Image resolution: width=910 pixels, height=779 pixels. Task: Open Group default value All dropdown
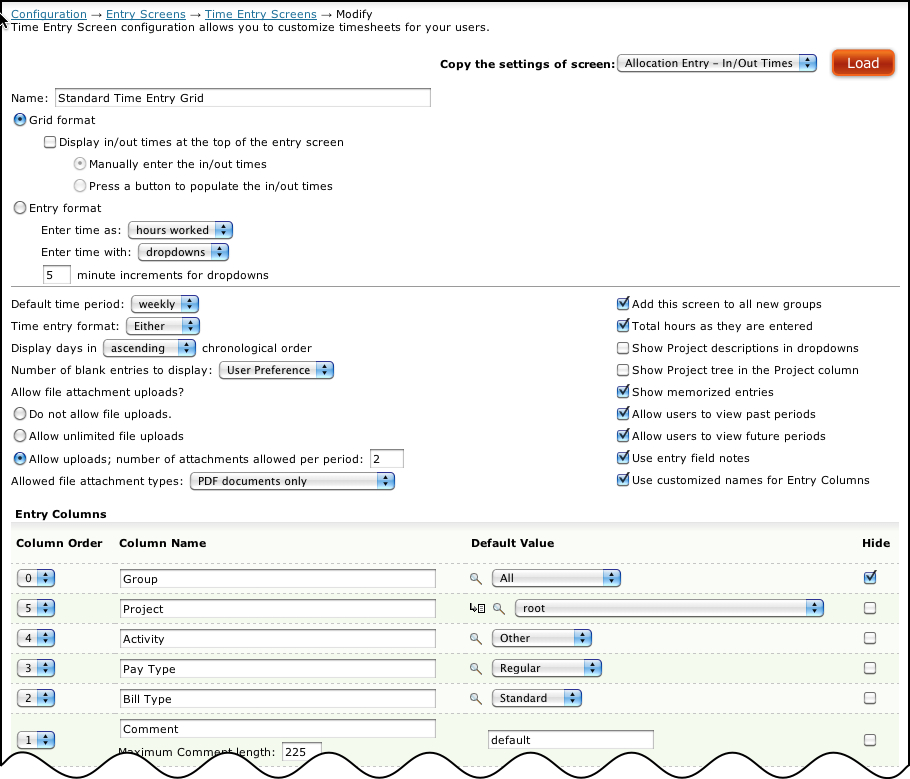pyautogui.click(x=557, y=578)
